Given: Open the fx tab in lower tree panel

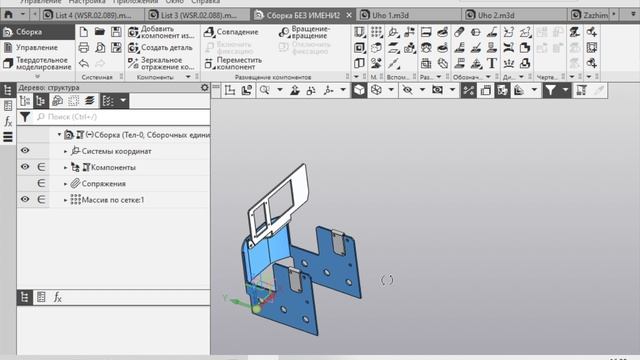Looking at the screenshot, I should (58, 298).
